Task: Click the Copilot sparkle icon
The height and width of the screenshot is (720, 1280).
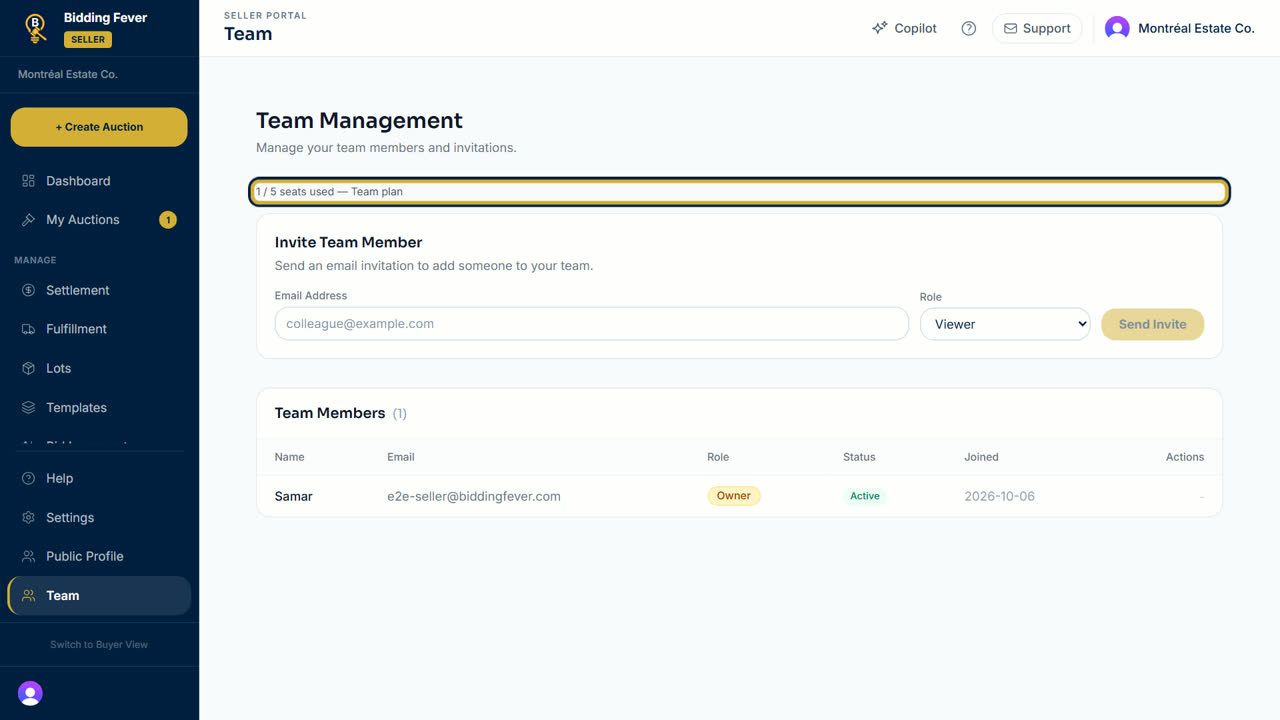Action: pos(879,28)
